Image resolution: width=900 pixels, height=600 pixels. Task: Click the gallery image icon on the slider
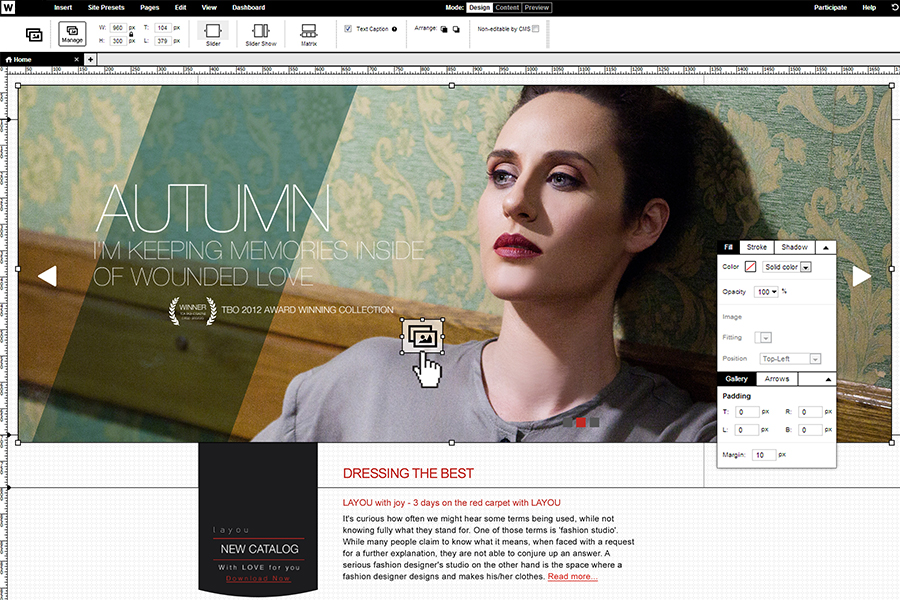[423, 336]
